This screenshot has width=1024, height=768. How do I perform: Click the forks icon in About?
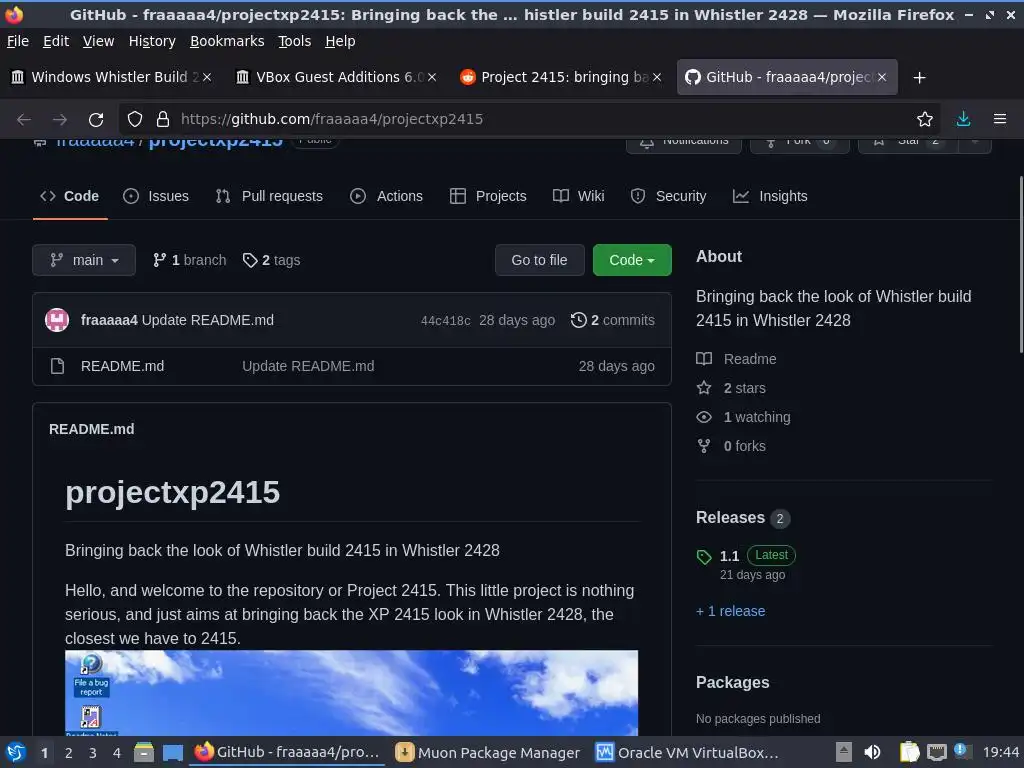(704, 446)
